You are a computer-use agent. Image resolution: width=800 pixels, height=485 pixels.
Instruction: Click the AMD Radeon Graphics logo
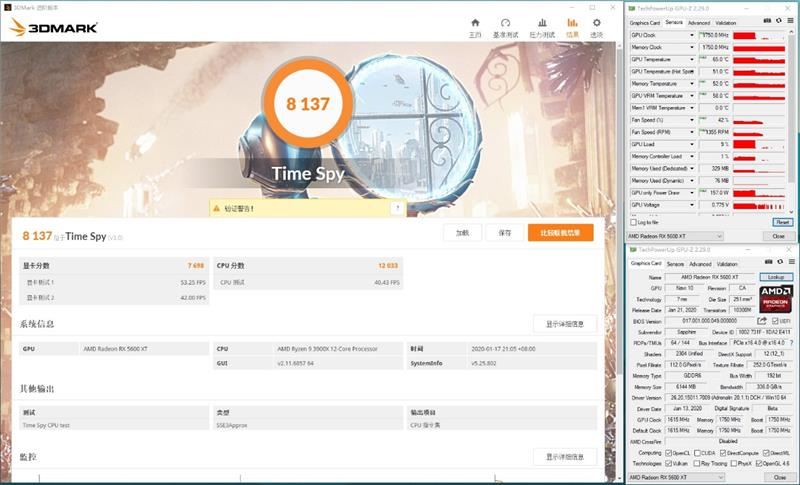coord(776,299)
